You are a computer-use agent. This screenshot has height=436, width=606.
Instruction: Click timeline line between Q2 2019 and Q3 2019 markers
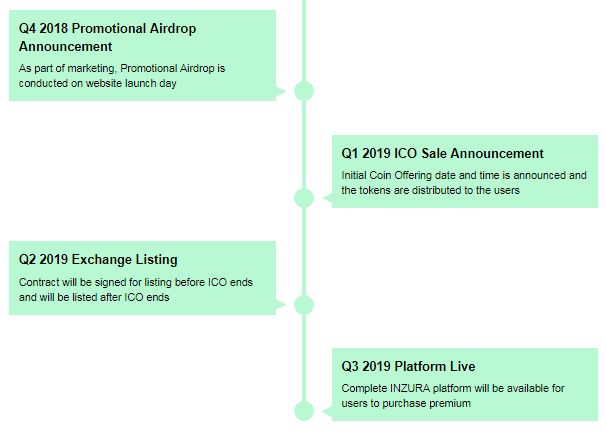click(304, 358)
